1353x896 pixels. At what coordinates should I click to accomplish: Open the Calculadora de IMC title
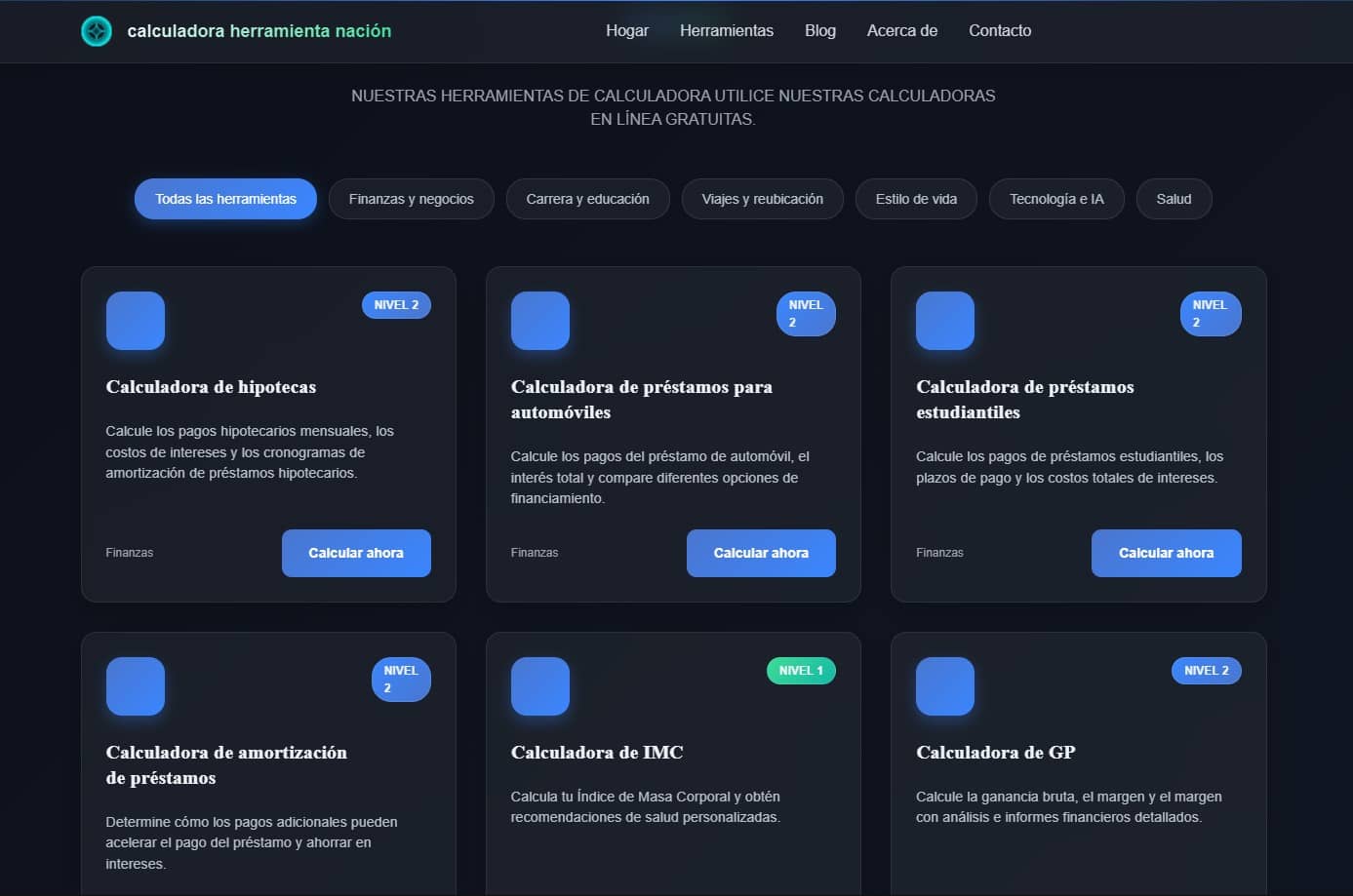pyautogui.click(x=597, y=753)
